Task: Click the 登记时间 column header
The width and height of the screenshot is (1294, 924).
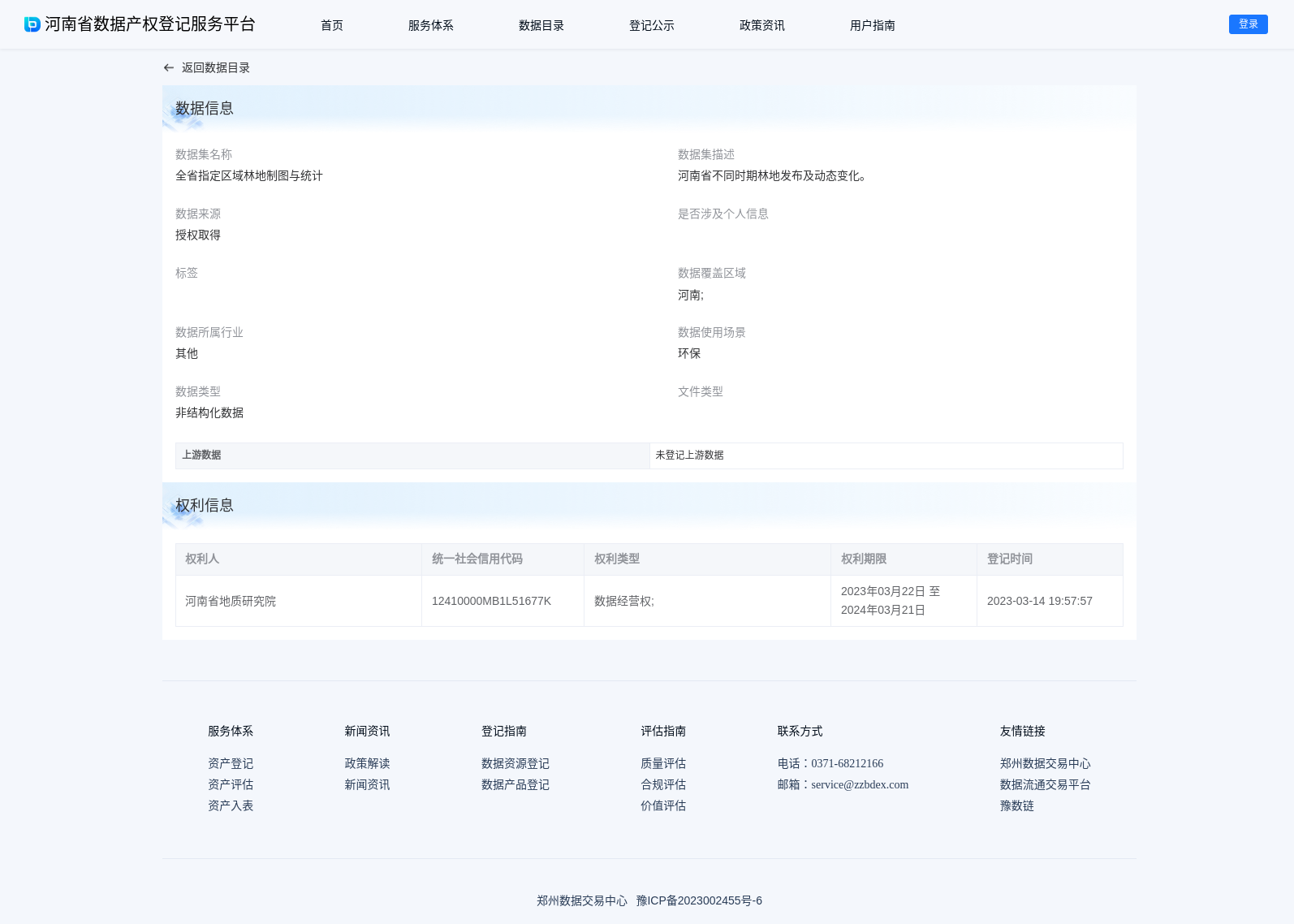Action: [1050, 559]
